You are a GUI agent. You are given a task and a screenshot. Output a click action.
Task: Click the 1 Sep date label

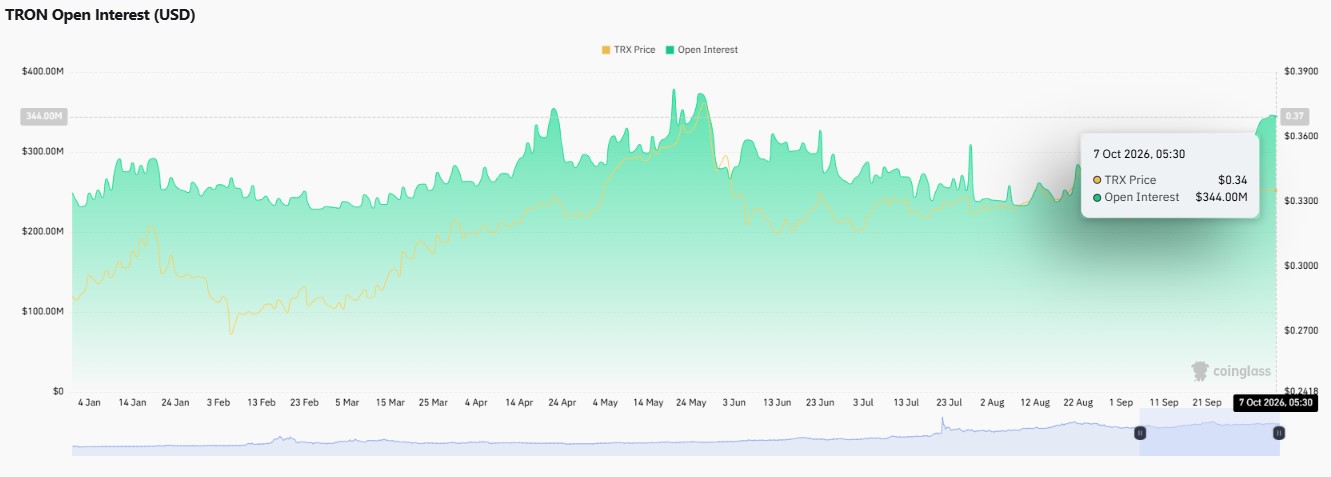(1121, 402)
